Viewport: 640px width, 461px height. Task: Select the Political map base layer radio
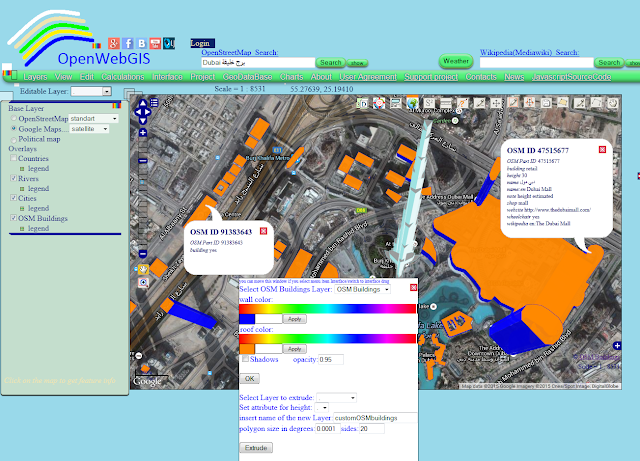[14, 140]
